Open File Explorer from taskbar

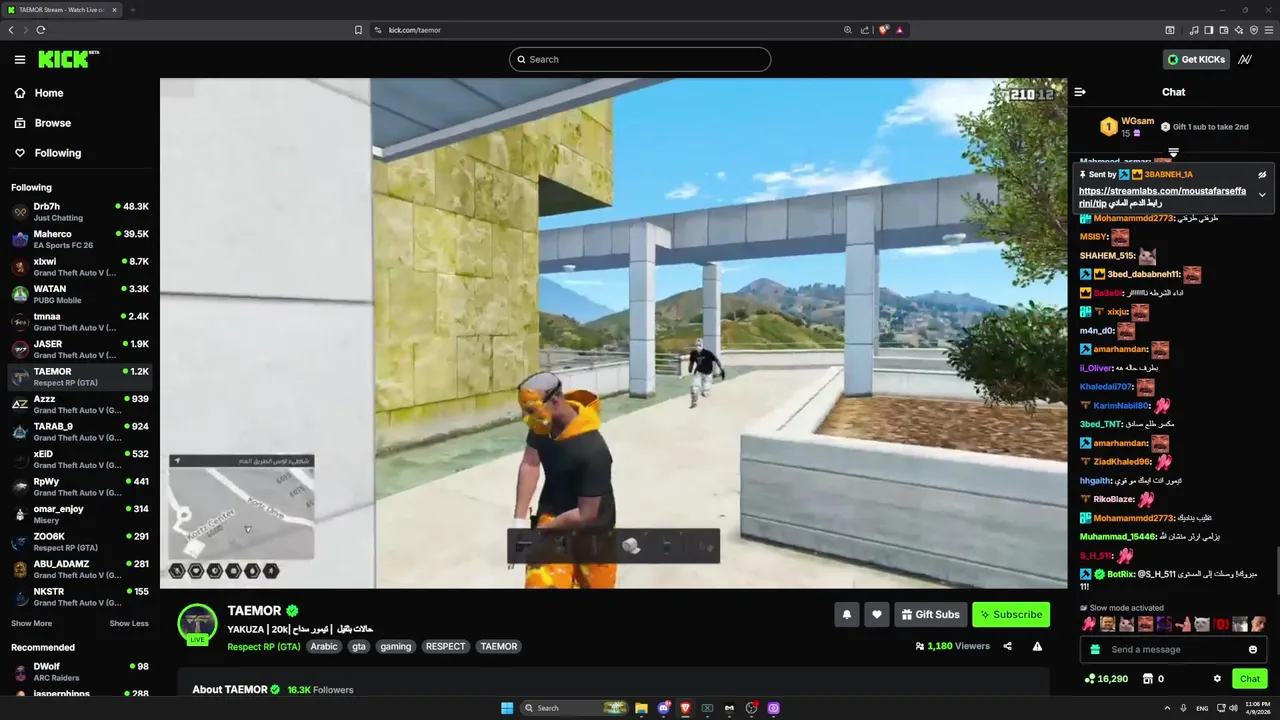pyautogui.click(x=641, y=708)
